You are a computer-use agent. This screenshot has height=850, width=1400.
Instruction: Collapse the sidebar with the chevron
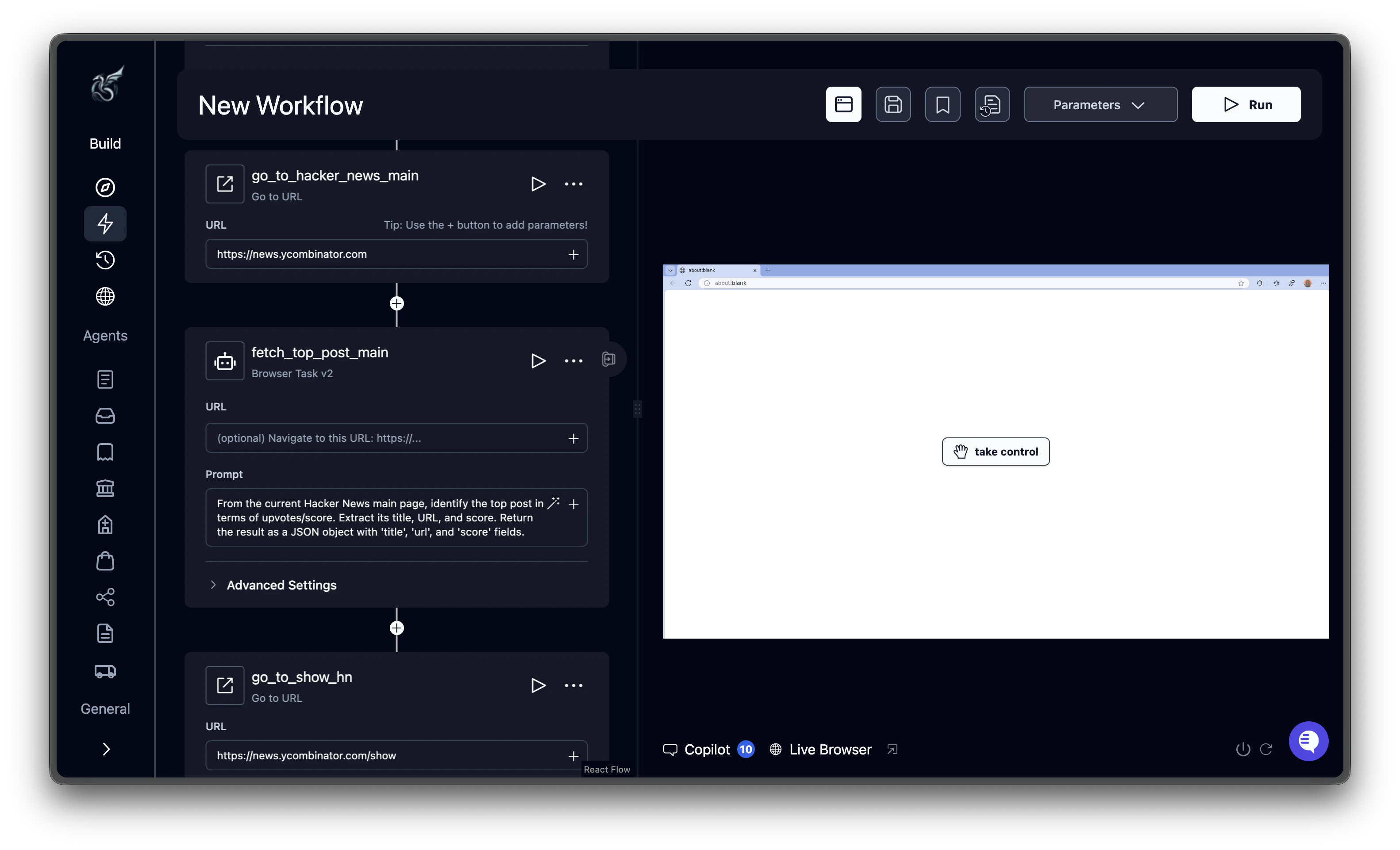(105, 749)
